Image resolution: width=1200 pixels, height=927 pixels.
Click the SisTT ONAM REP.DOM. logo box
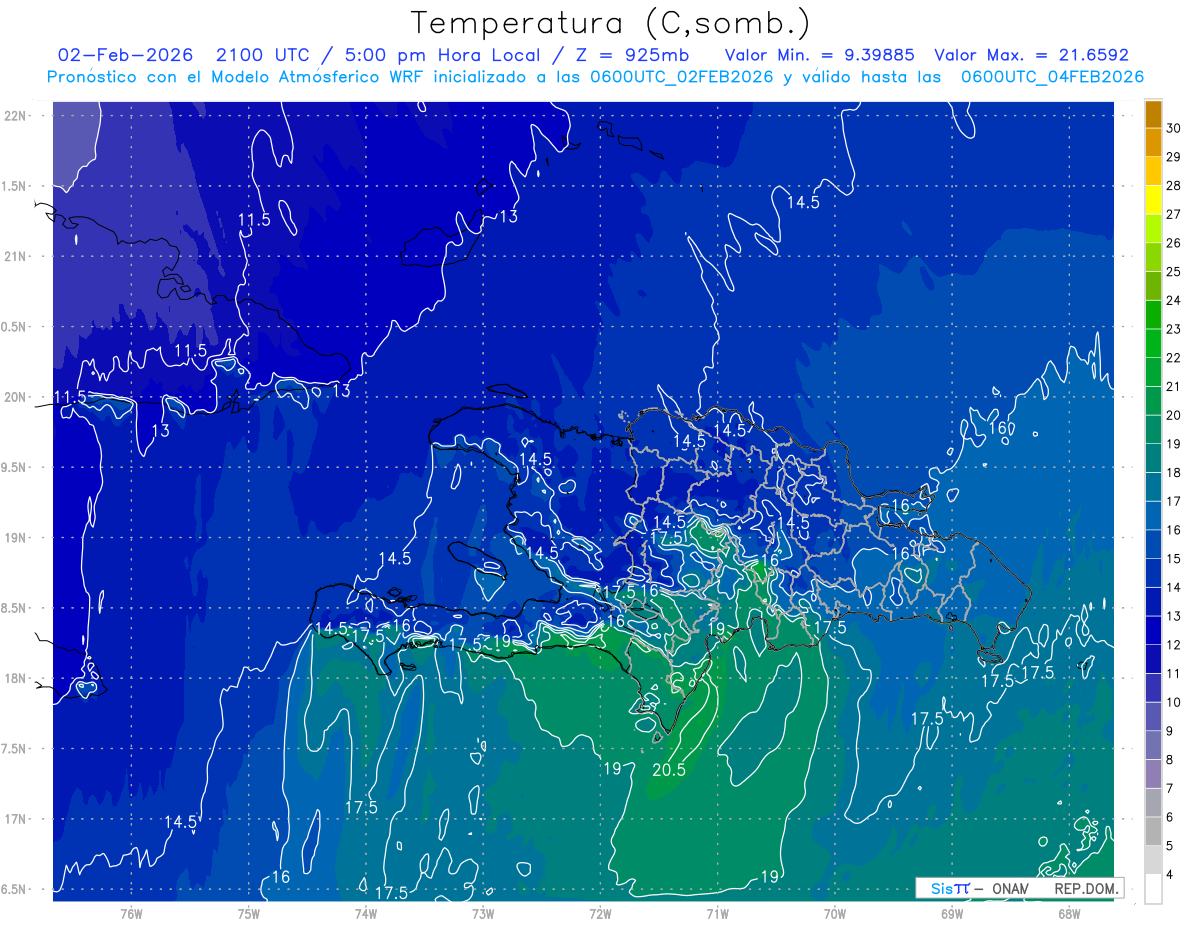pyautogui.click(x=1019, y=888)
